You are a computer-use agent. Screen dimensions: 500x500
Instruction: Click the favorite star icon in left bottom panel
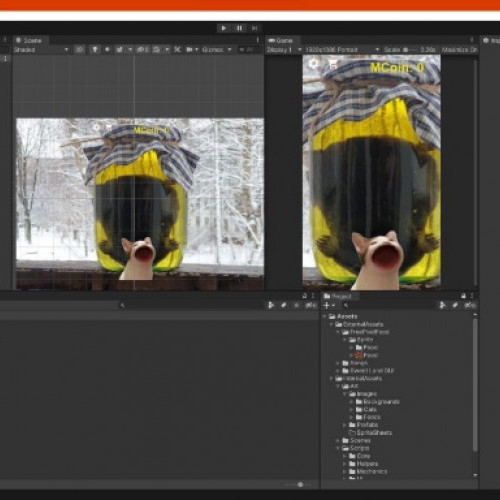point(296,305)
